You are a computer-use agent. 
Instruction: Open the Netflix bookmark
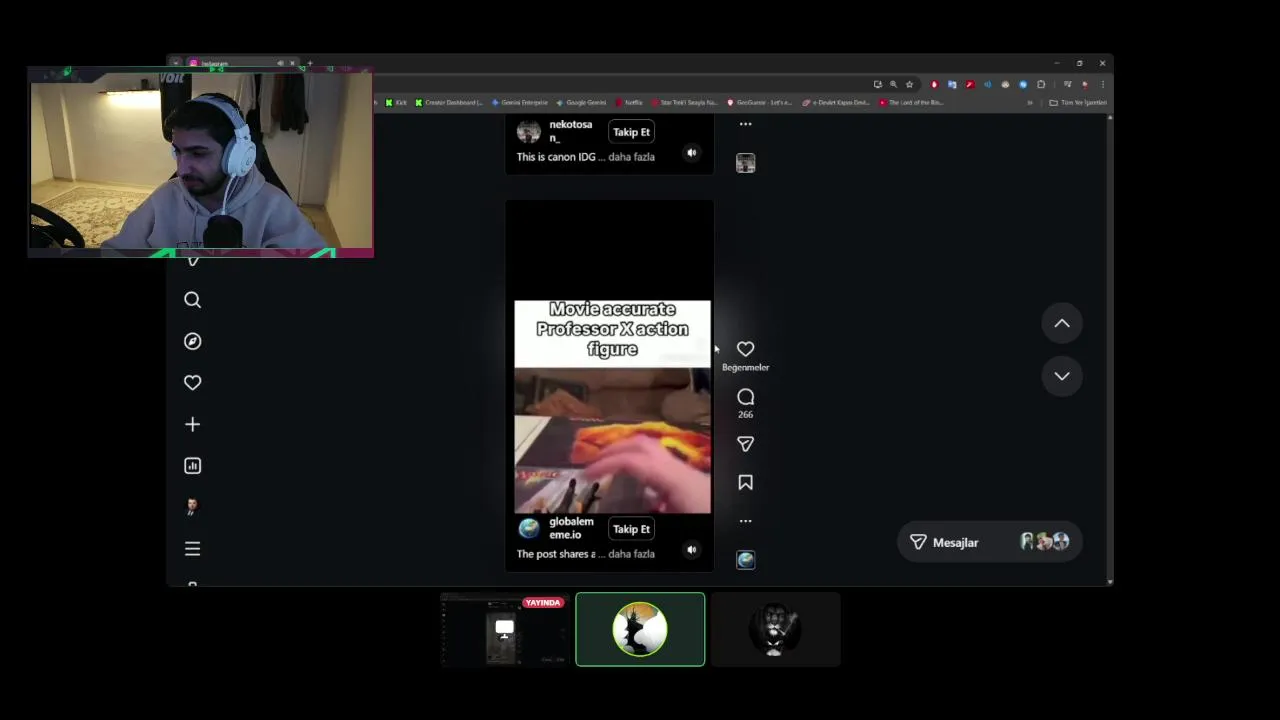pyautogui.click(x=629, y=102)
